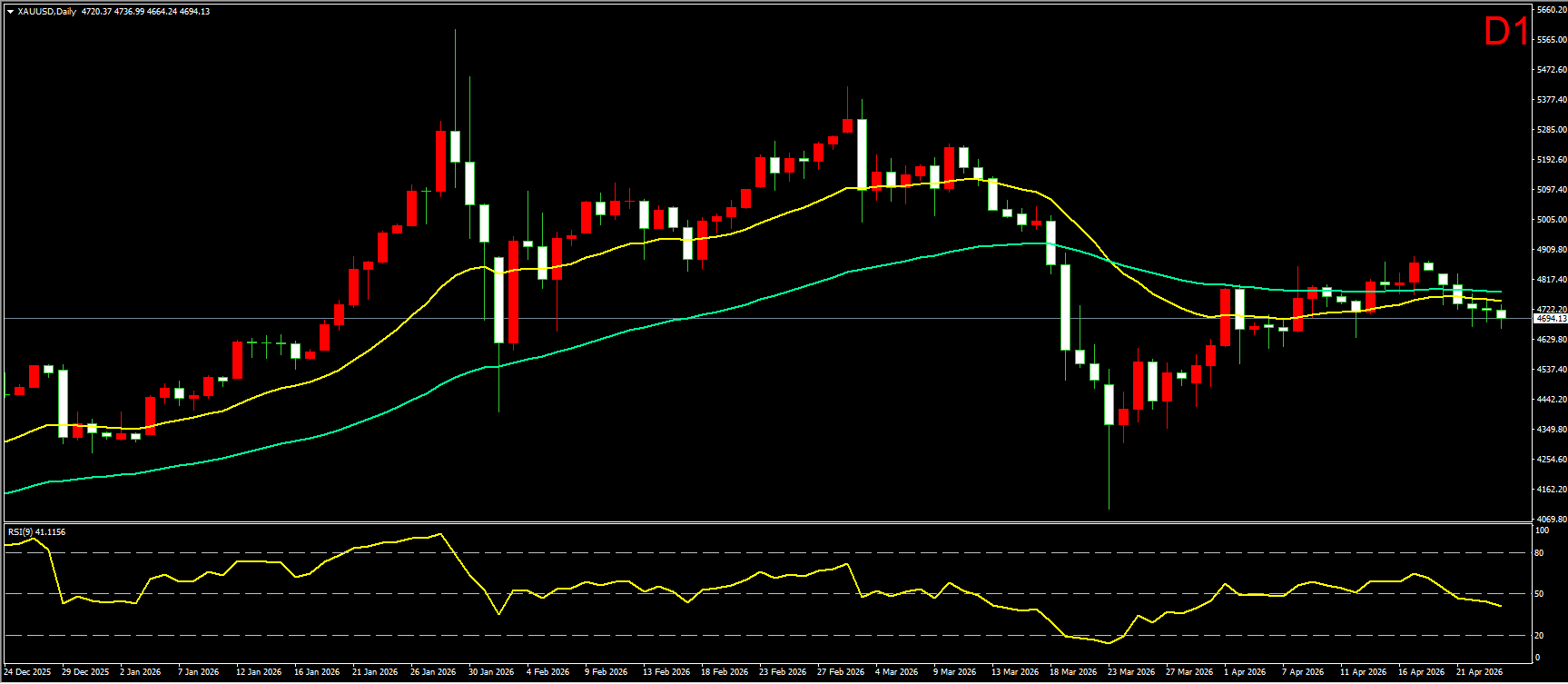Click the 5660.20 top price scale label
Viewport: 1568px width, 684px height.
1550,10
